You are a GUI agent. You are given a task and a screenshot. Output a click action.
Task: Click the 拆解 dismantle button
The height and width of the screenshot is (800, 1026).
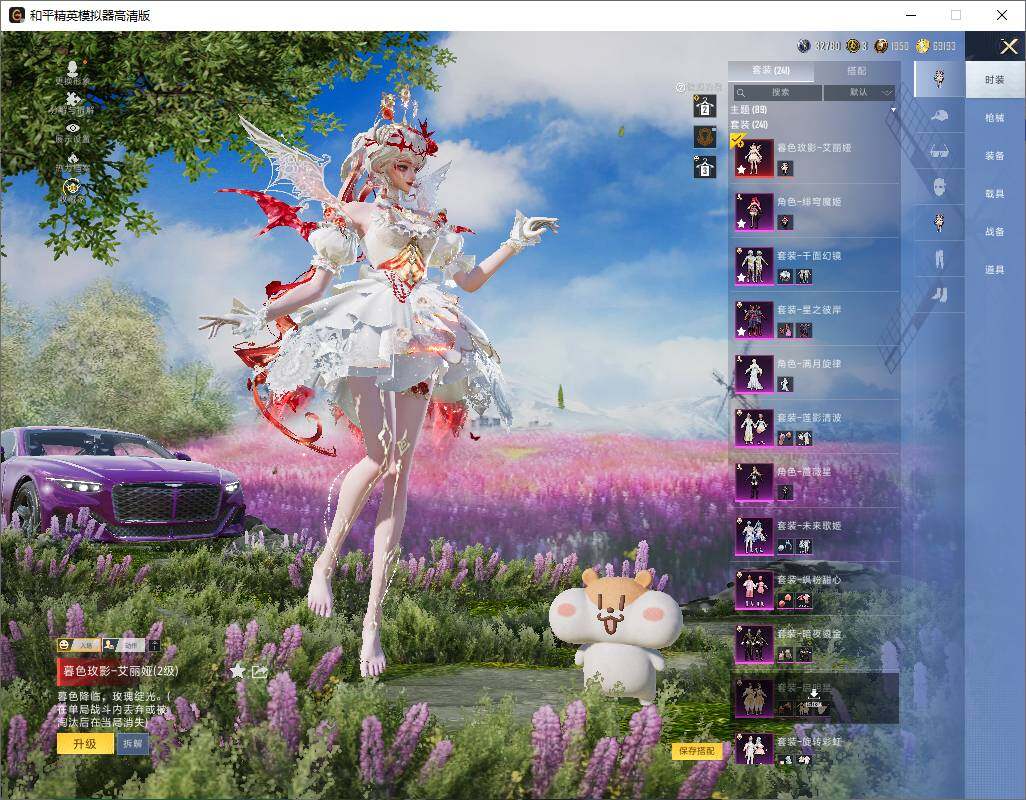click(x=133, y=744)
